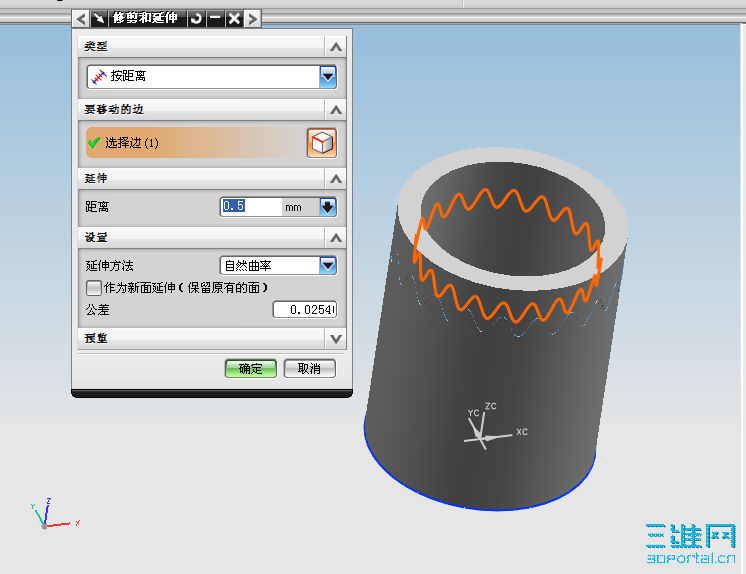746x574 pixels.
Task: Click the XC axis label on cylinder
Action: coord(522,432)
